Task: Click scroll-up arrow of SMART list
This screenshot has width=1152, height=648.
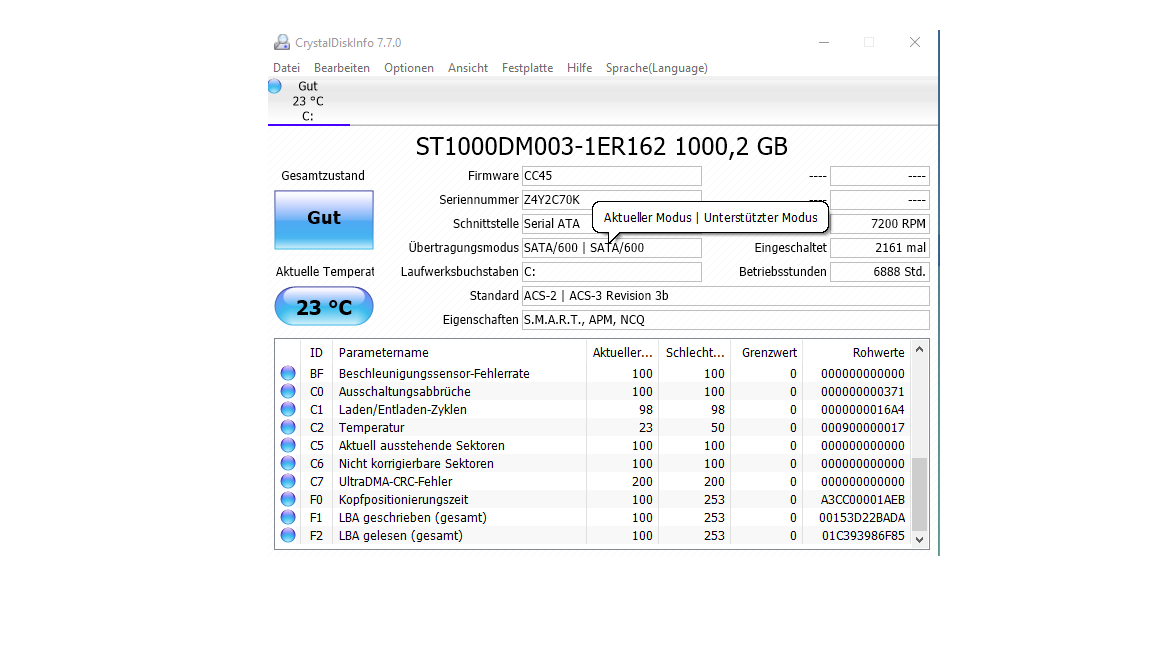Action: [919, 350]
